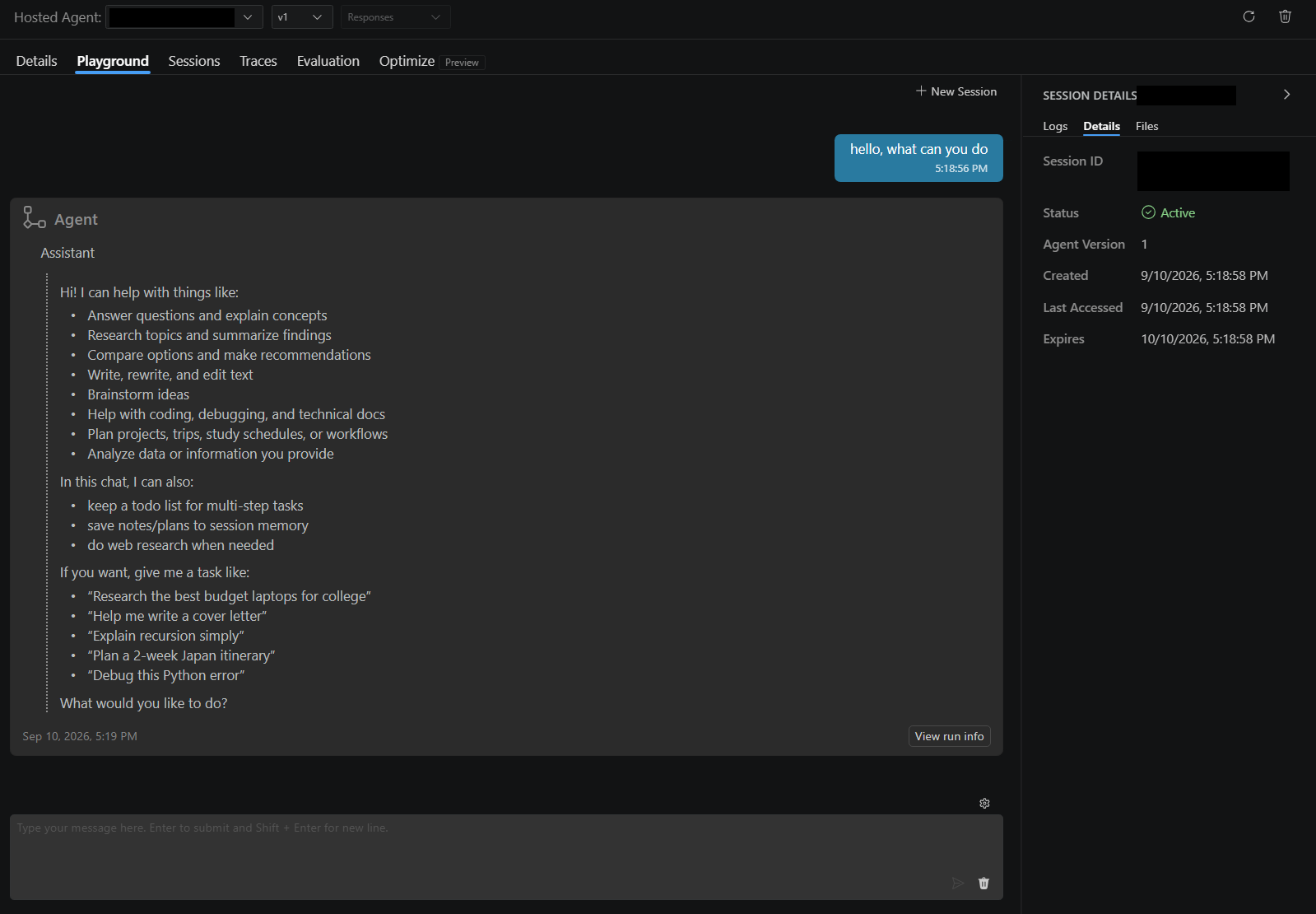This screenshot has height=914, width=1316.
Task: Click the delete agent trash icon at top right
Action: (1285, 16)
